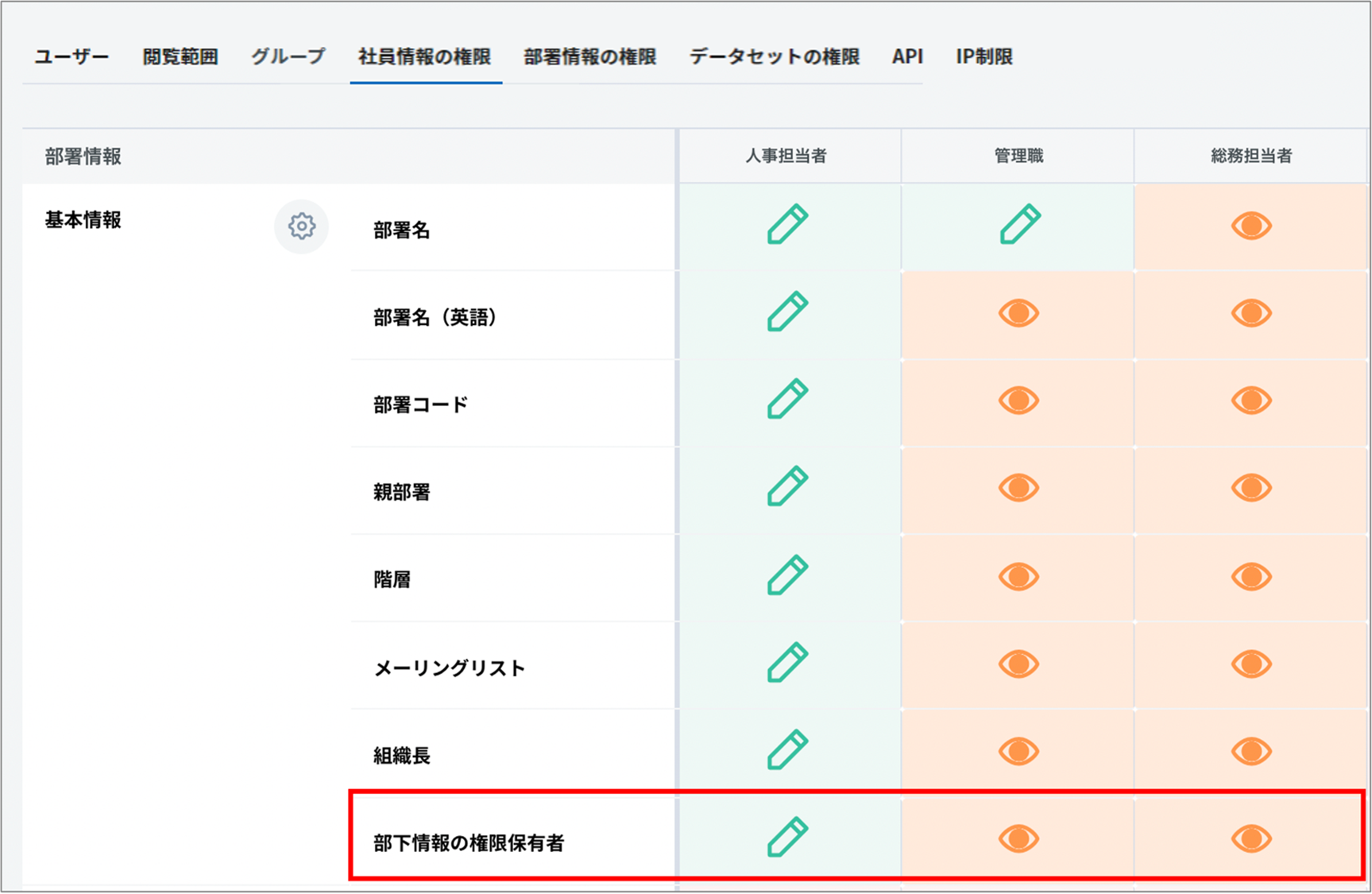1372x894 pixels.
Task: Click the 管理職 edit pencil for 部署名
Action: pos(1019,224)
